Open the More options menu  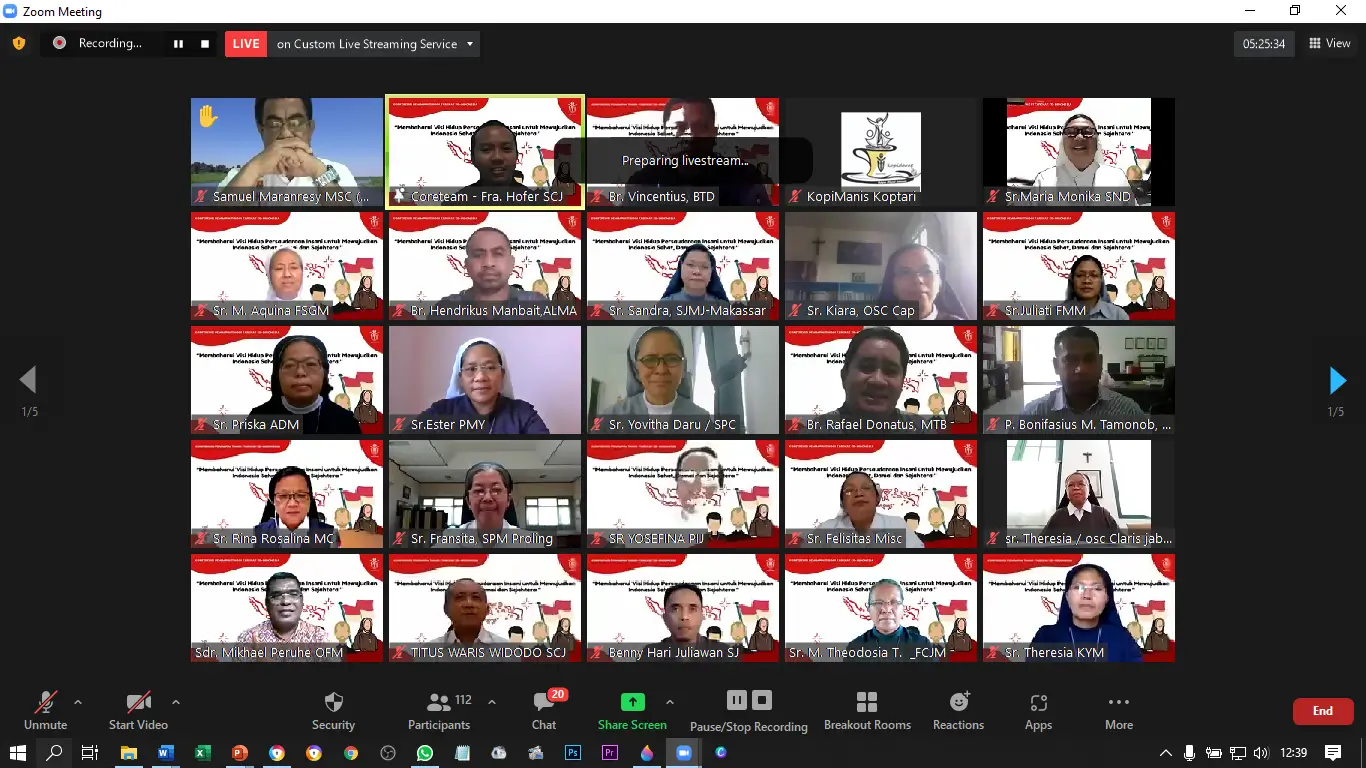coord(1119,711)
